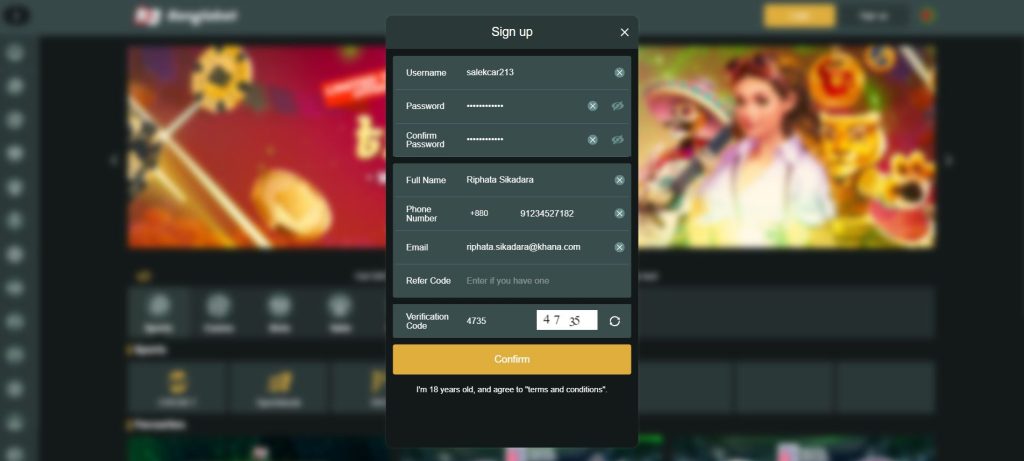This screenshot has height=461, width=1024.
Task: Click the phone number 91234527182 field
Action: (x=563, y=214)
